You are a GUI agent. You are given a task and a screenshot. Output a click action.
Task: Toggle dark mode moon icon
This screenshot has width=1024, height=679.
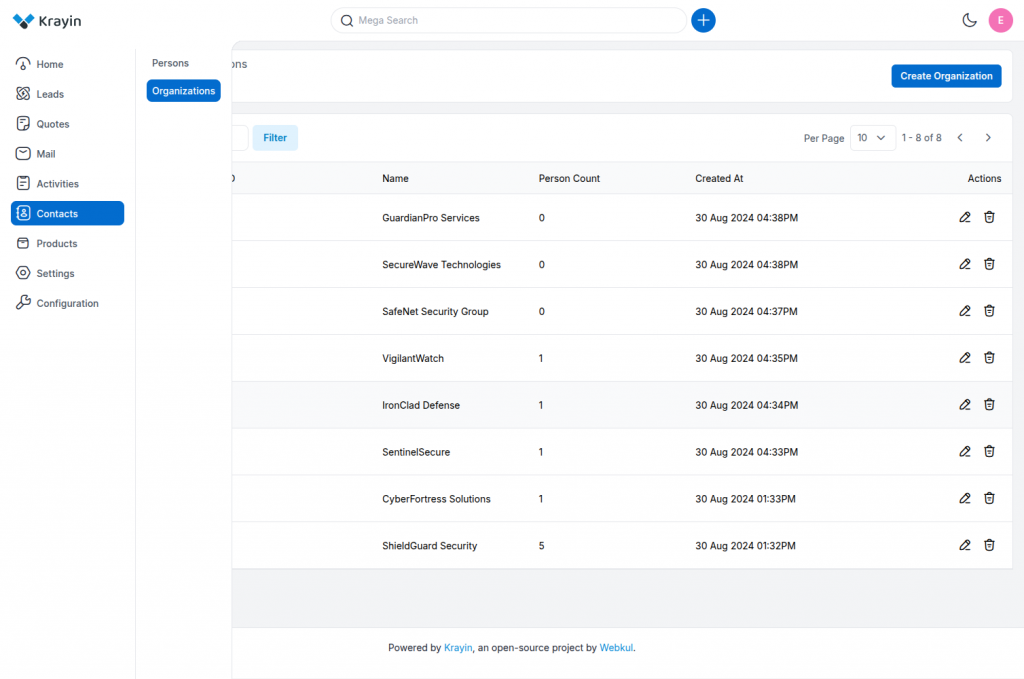click(x=970, y=20)
